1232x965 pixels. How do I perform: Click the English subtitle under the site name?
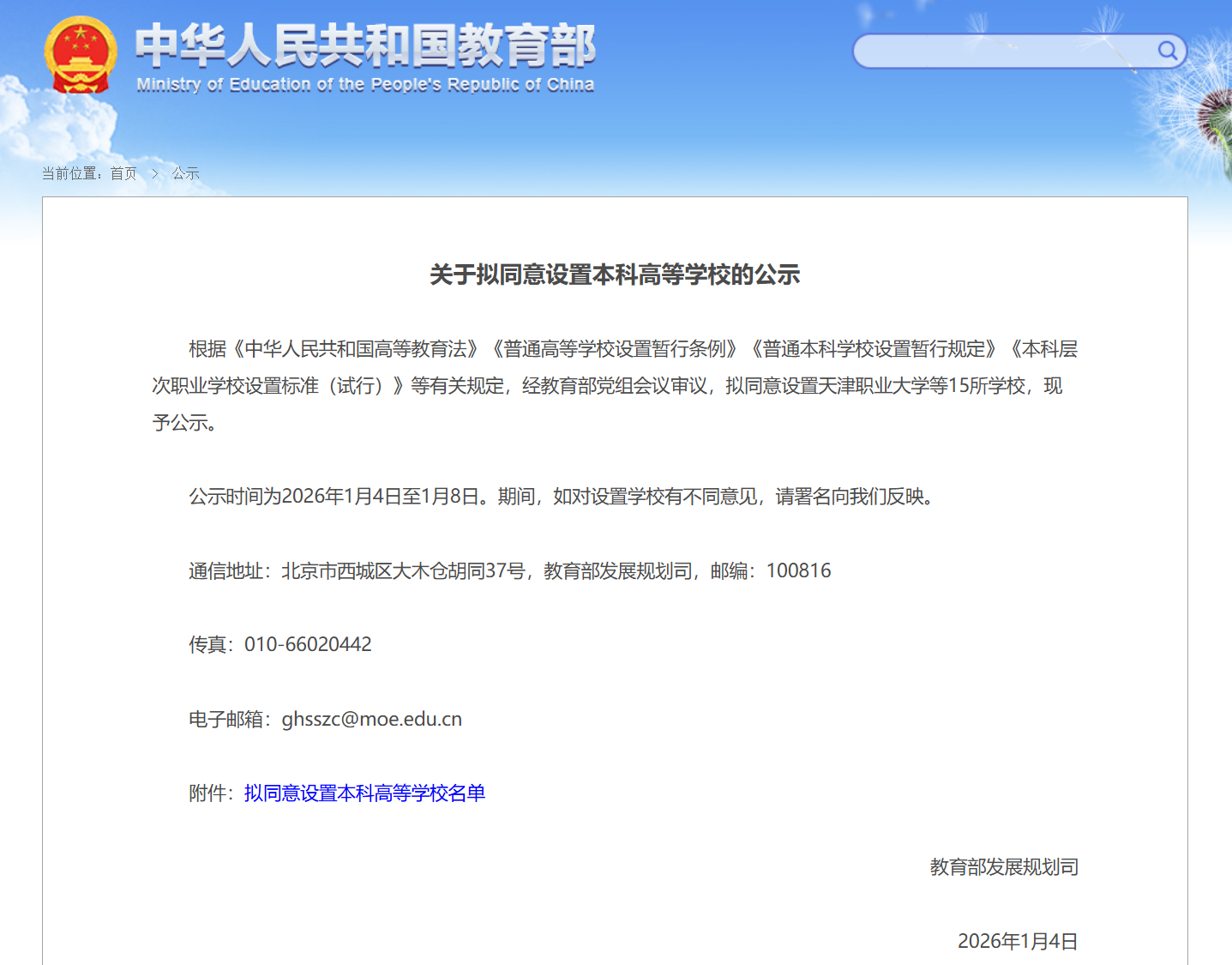[x=364, y=84]
